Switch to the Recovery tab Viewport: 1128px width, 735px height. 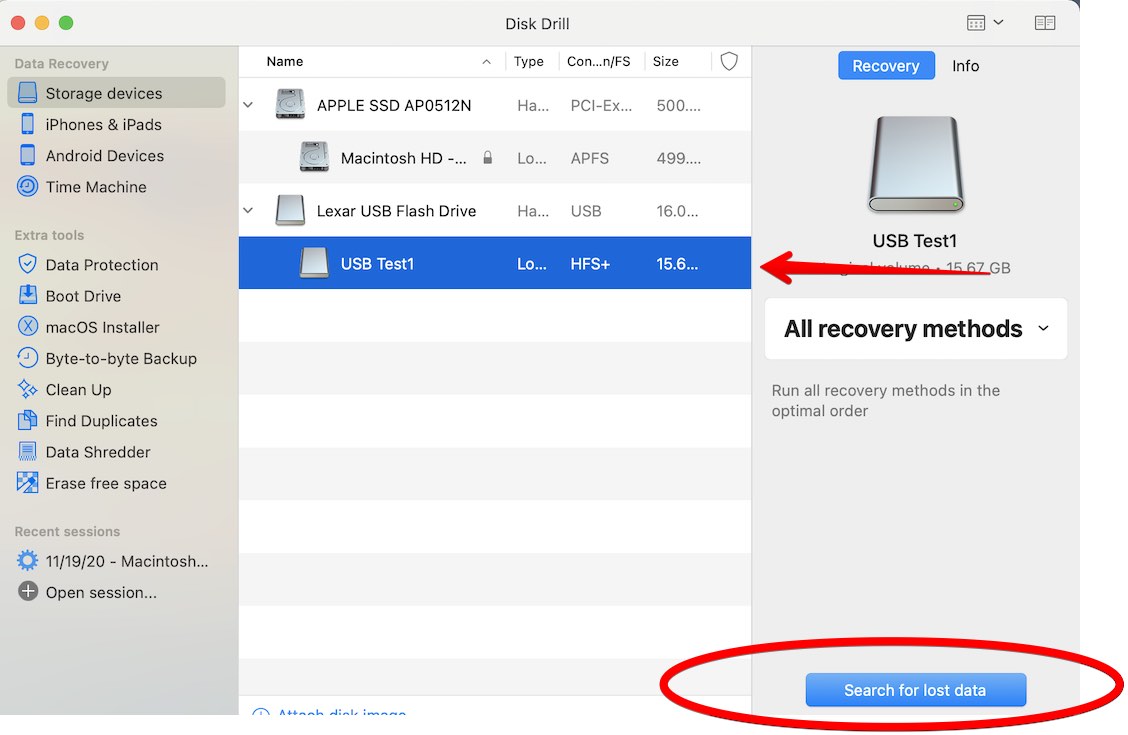(x=886, y=65)
